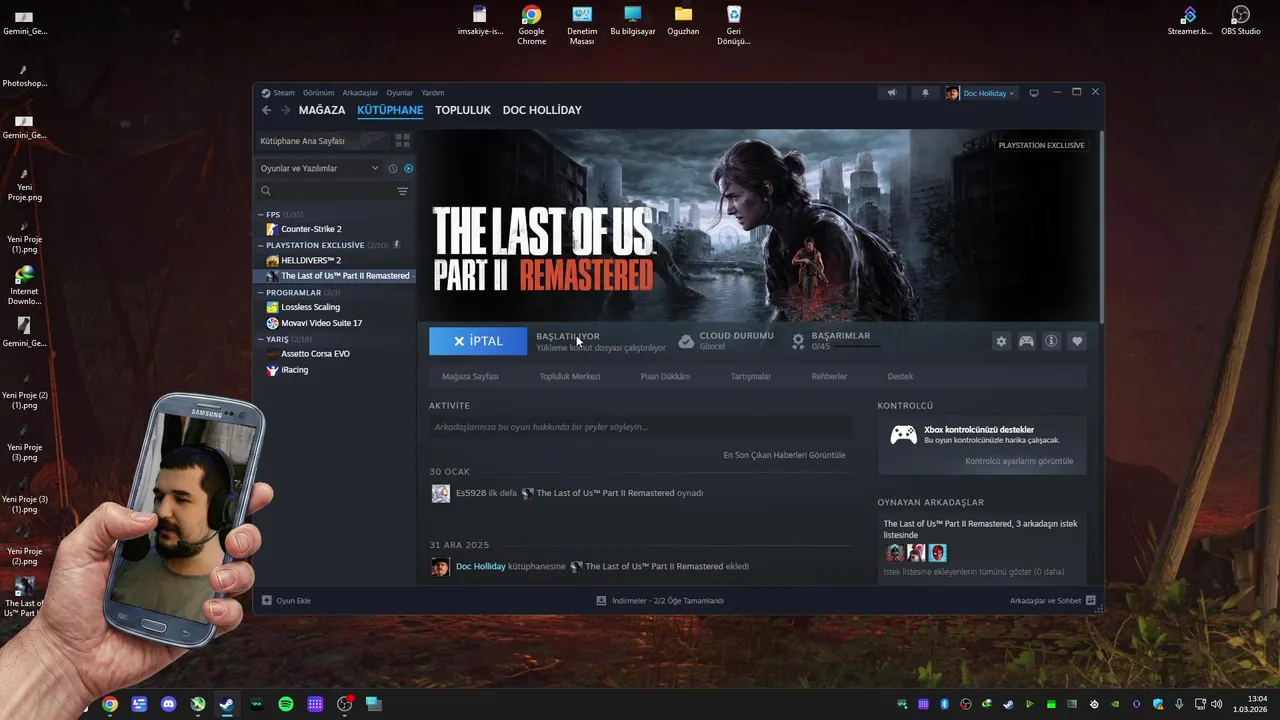1280x720 pixels.
Task: Switch Steam to Big Picture mode icon
Action: [1034, 93]
